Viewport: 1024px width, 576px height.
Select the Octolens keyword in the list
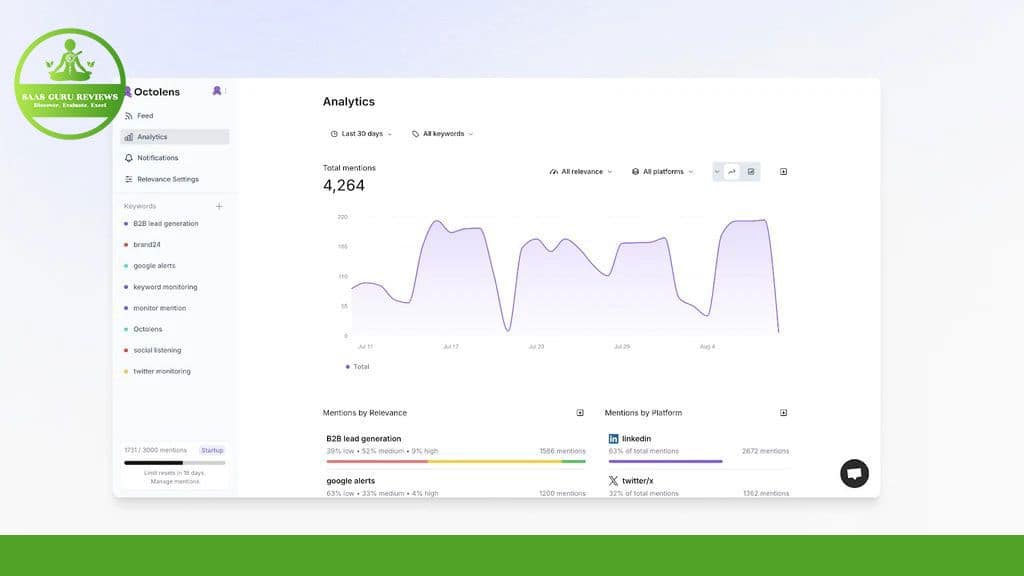tap(148, 329)
